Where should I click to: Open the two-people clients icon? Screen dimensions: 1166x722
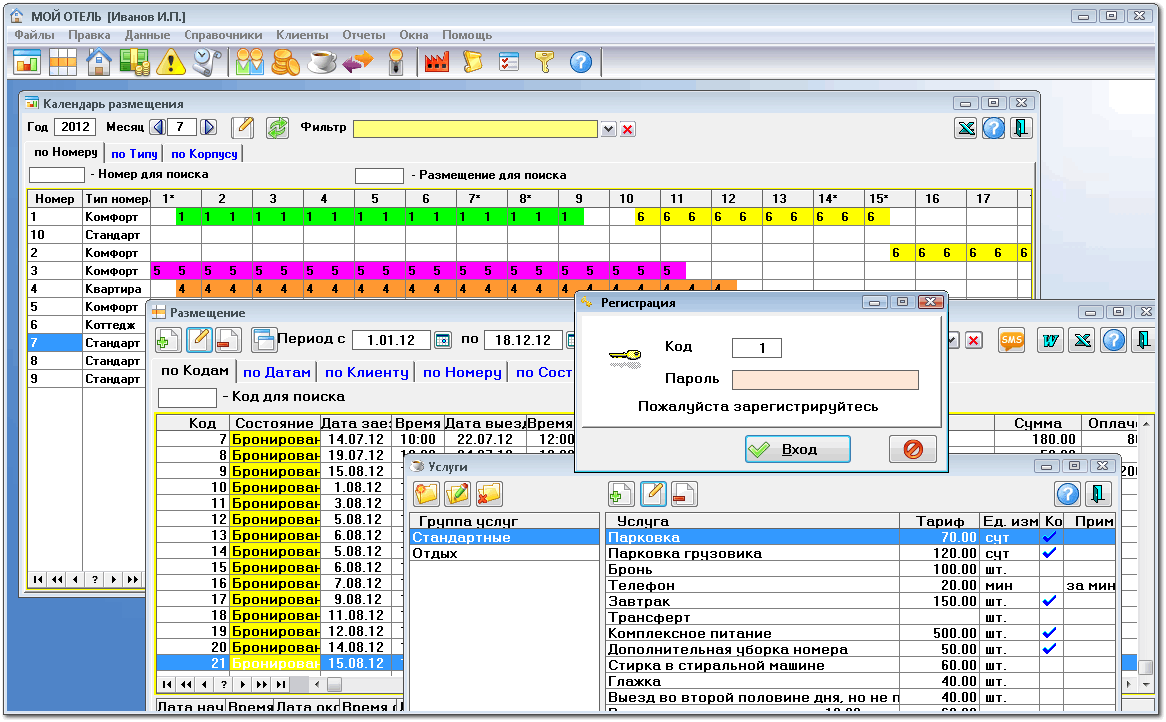[x=249, y=62]
